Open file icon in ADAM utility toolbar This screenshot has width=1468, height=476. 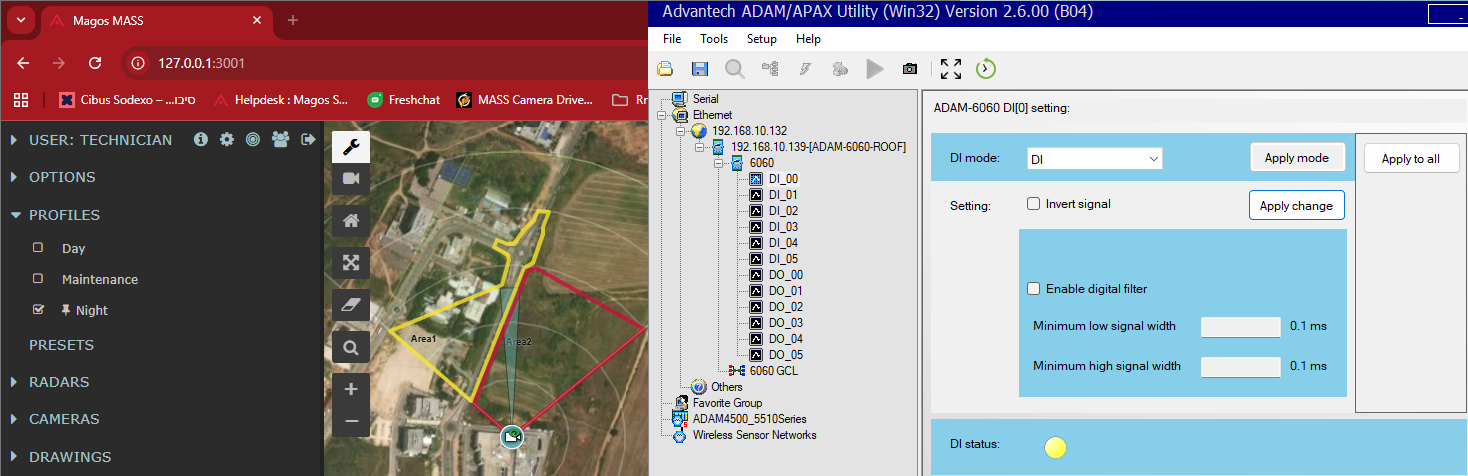point(665,69)
